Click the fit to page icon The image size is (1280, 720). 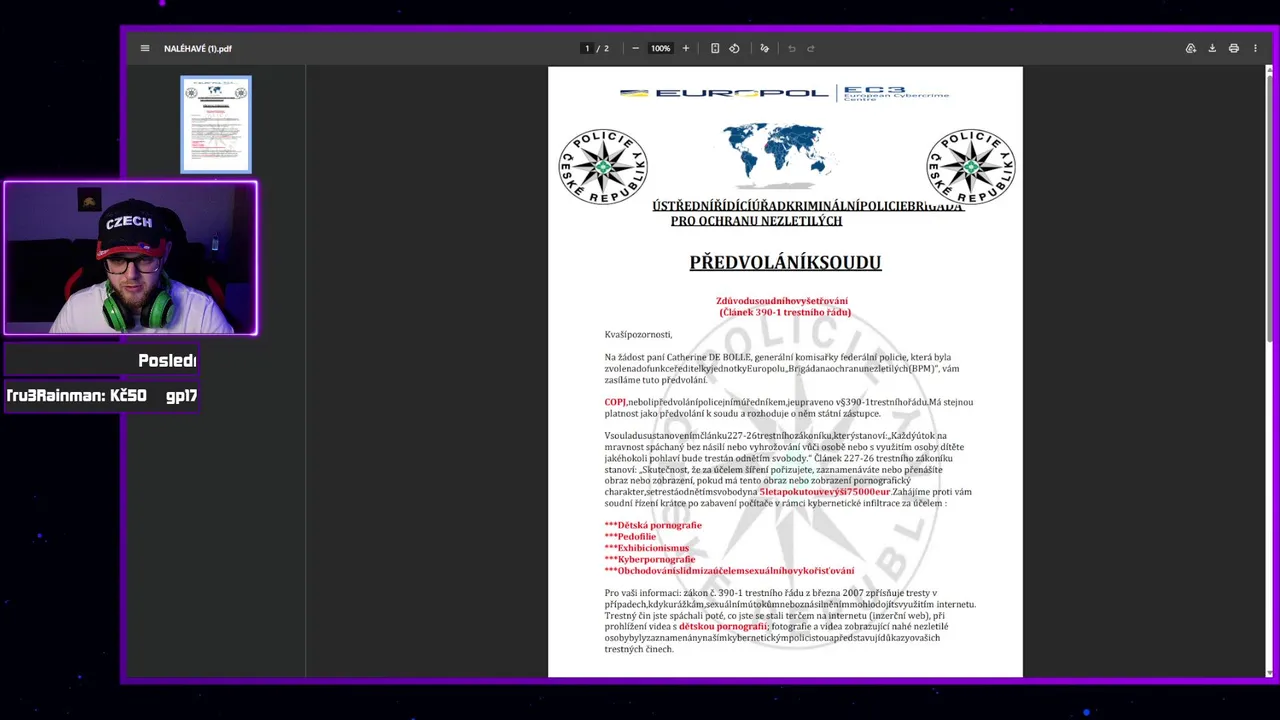click(715, 48)
